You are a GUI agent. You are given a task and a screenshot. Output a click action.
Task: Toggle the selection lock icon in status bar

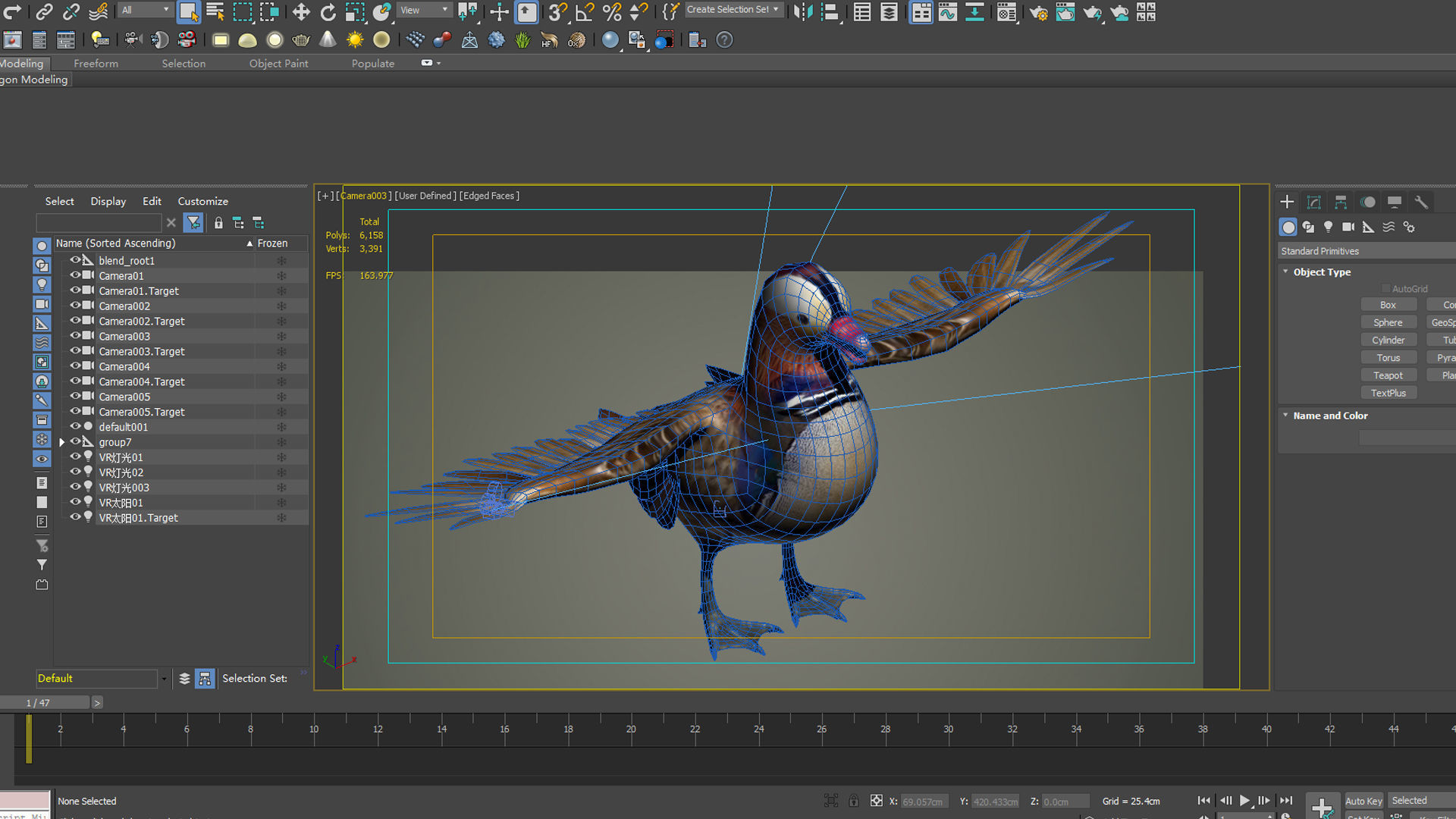(x=854, y=801)
